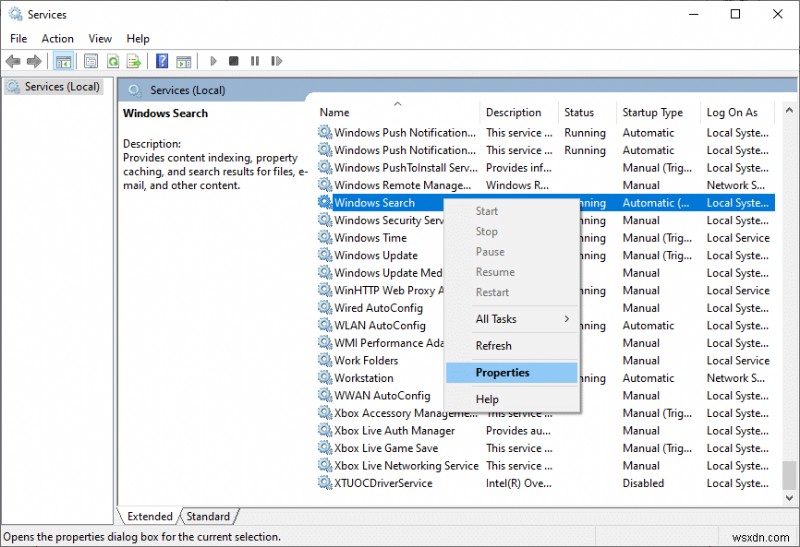The height and width of the screenshot is (547, 800).
Task: Toggle the show/hide action pane icon
Action: (184, 62)
